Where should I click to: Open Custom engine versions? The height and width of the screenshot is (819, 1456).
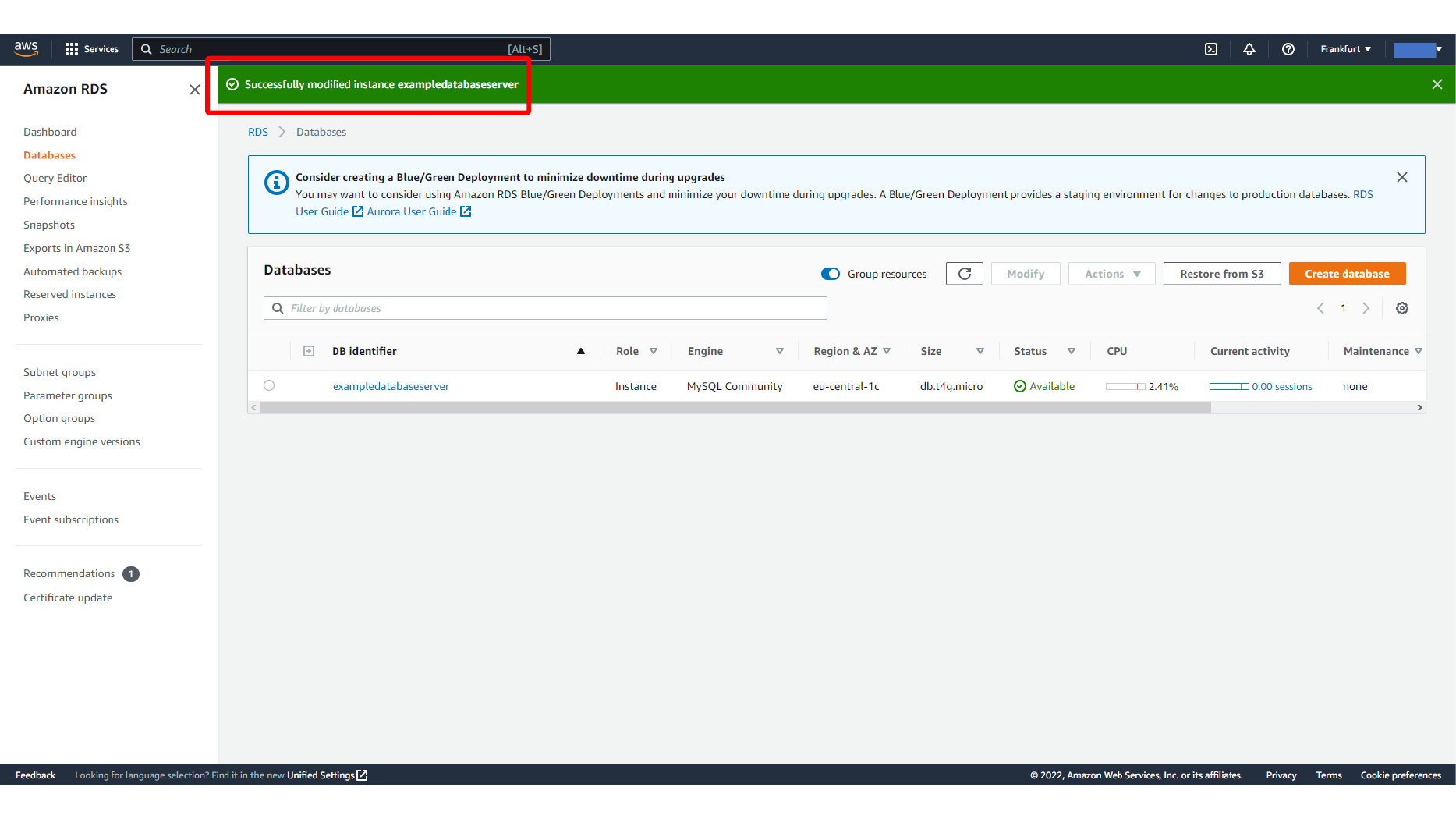click(x=81, y=441)
